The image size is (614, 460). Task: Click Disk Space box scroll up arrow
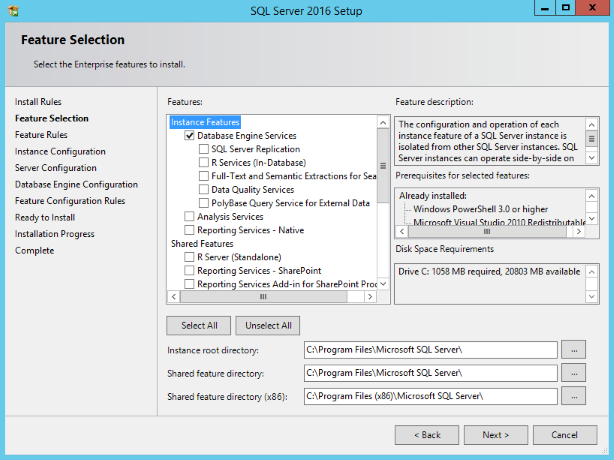(592, 272)
